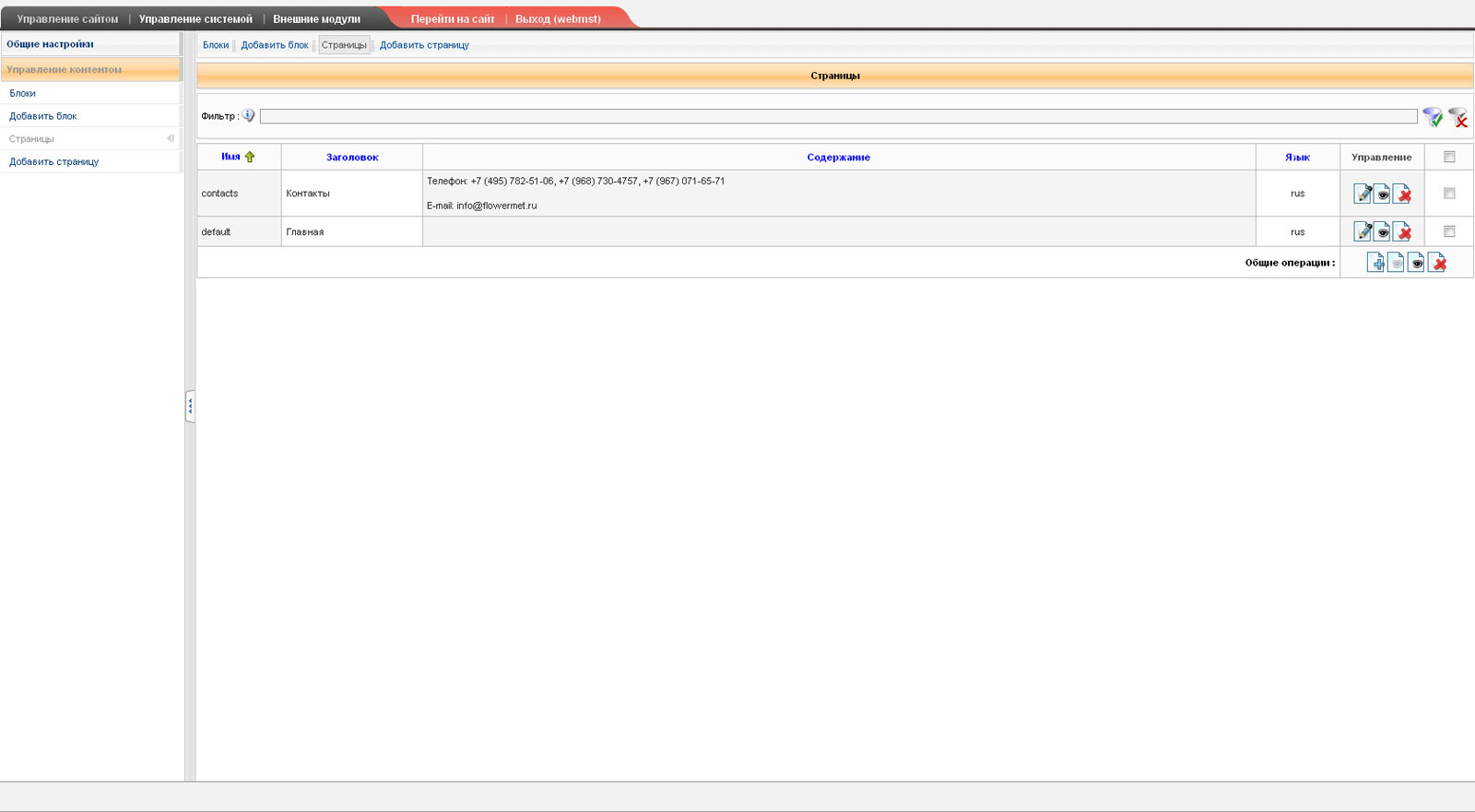Viewport: 1475px width, 812px height.
Task: Click the 'Общие операции :' label
Action: tap(1290, 263)
